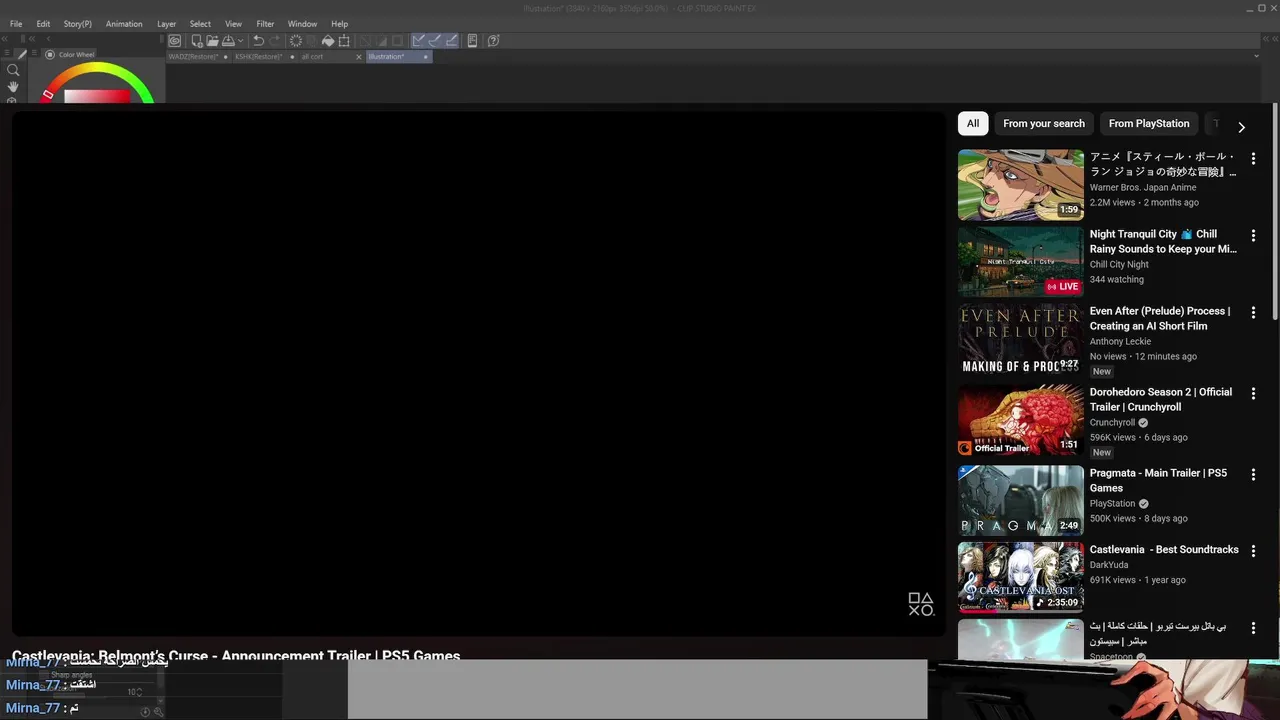The height and width of the screenshot is (720, 1280).
Task: Open the Steel Ball Run anime video thumbnail
Action: [1021, 185]
